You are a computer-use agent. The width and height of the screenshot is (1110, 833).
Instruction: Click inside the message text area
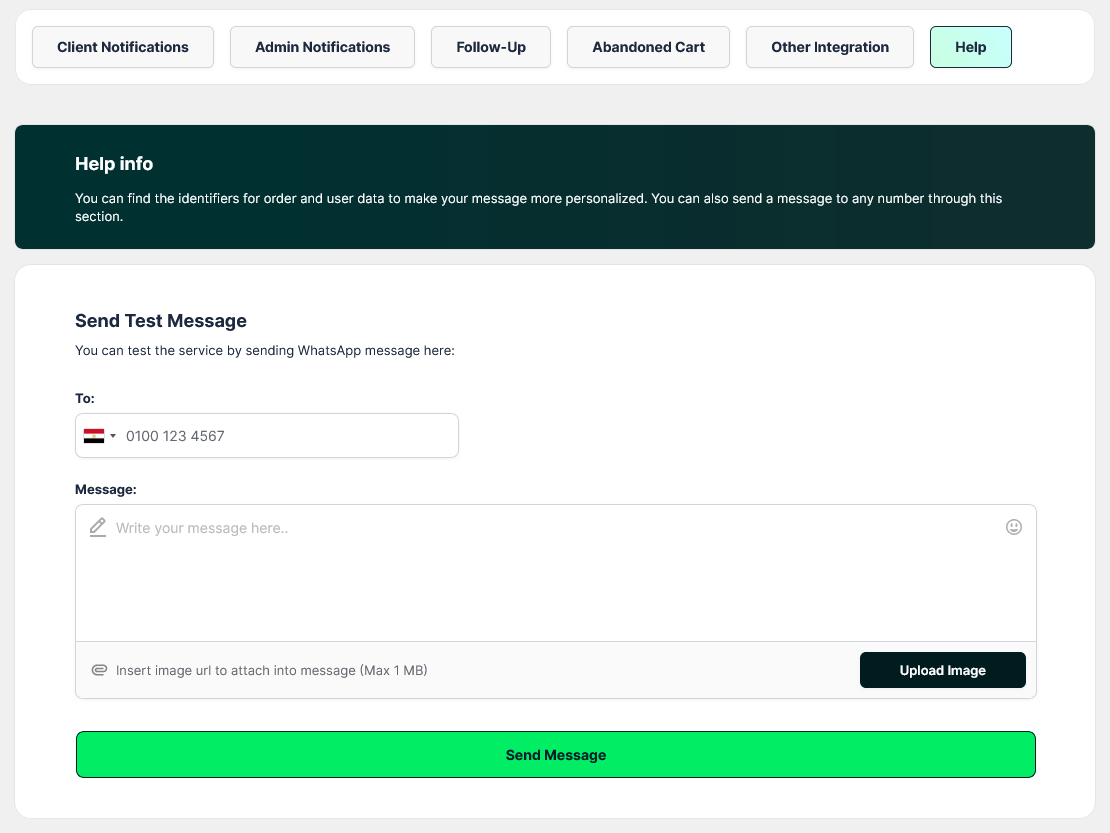click(556, 580)
